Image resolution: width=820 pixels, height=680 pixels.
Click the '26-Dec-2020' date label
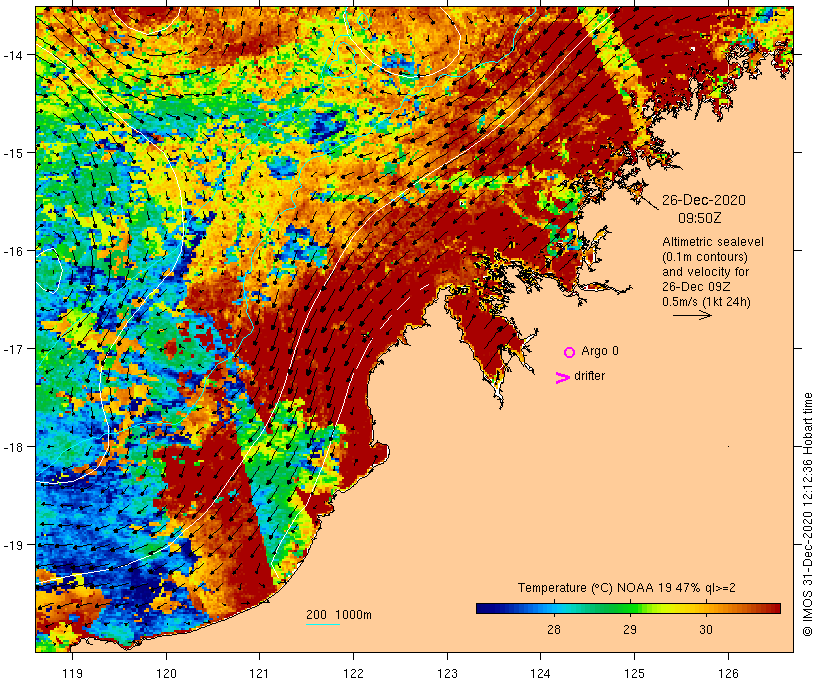(703, 200)
